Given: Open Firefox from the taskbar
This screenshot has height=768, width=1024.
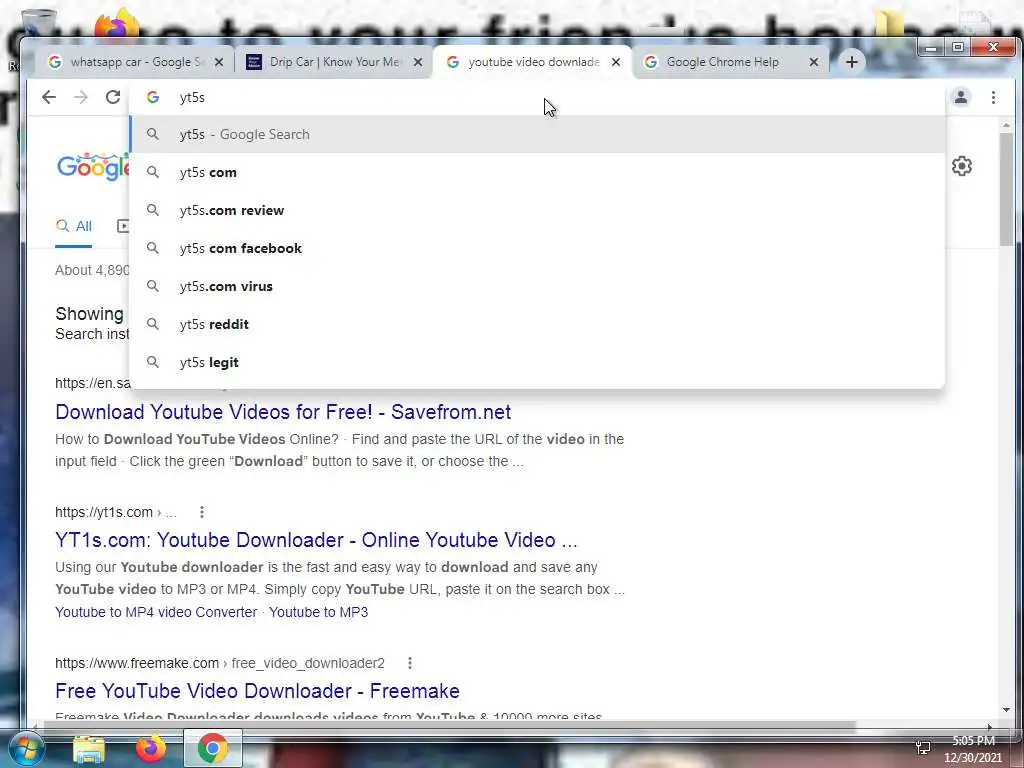Looking at the screenshot, I should click(151, 748).
